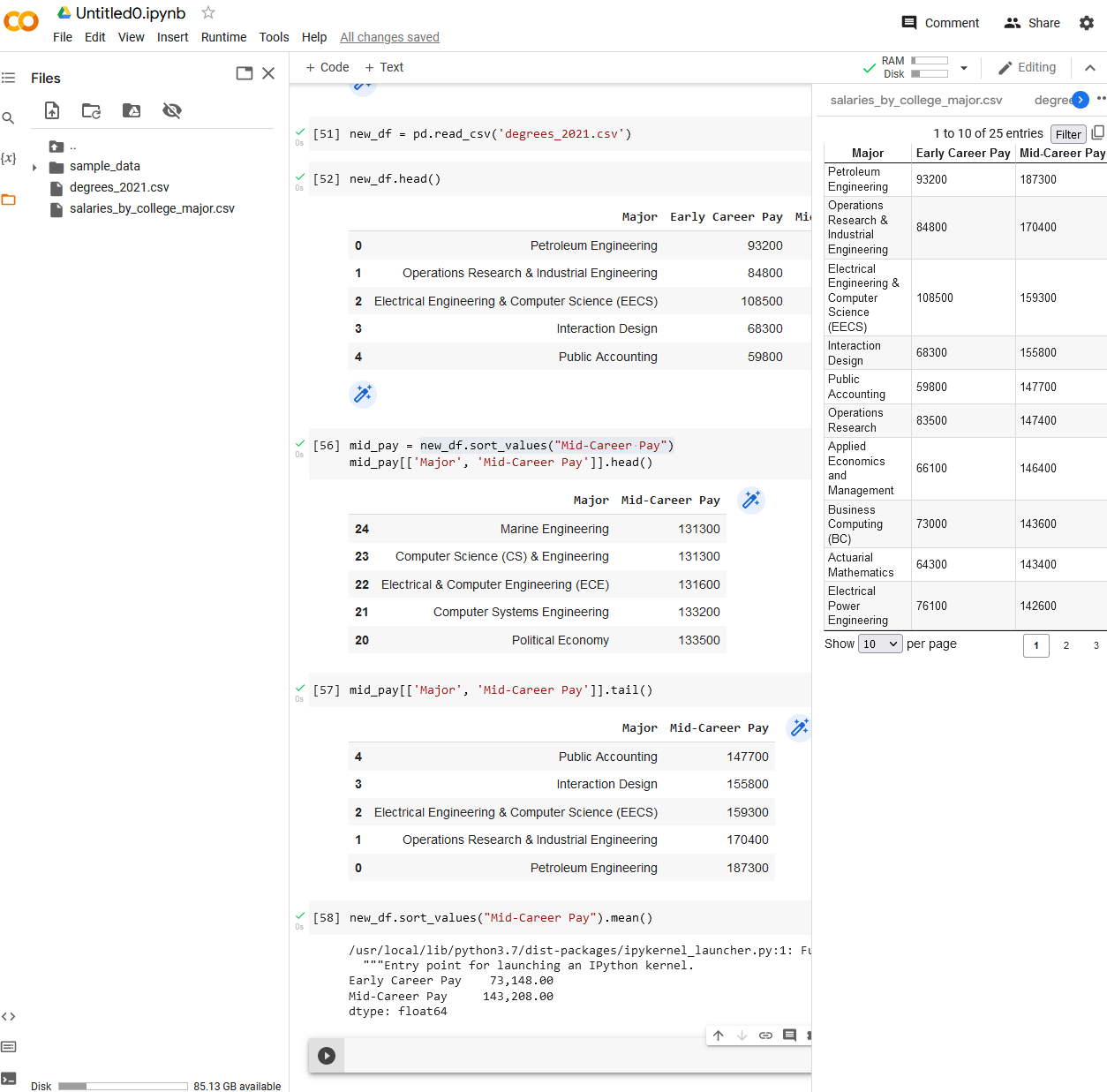Open the Runtime menu

pos(223,37)
